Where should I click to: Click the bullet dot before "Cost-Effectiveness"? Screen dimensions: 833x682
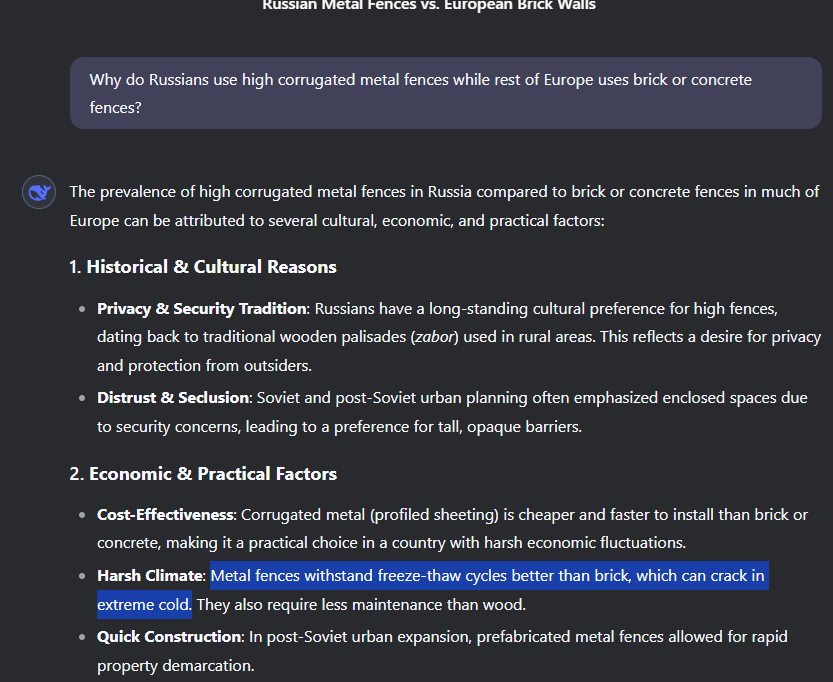(82, 516)
